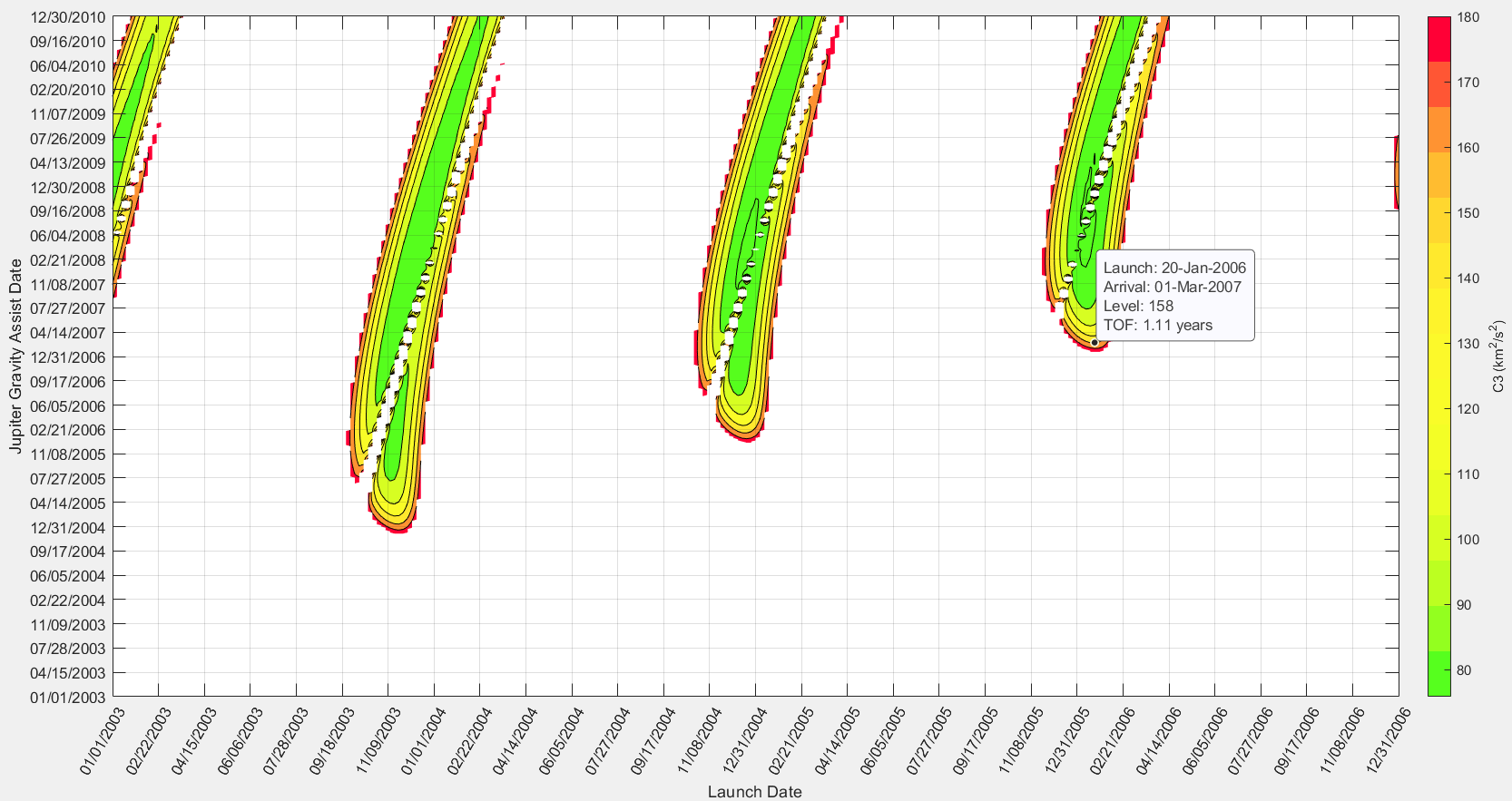The image size is (1512, 801).
Task: Click y-axis tick label 07/27/2005
Action: pyautogui.click(x=68, y=479)
